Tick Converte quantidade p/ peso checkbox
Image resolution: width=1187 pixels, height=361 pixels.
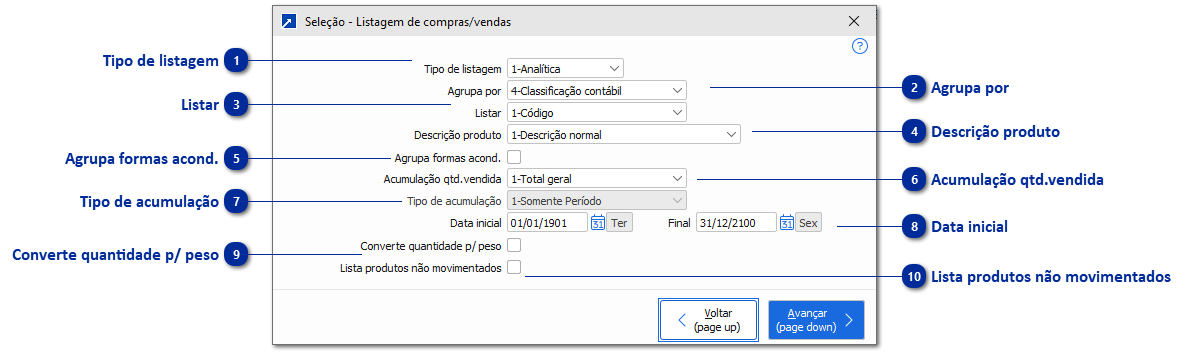click(x=515, y=245)
